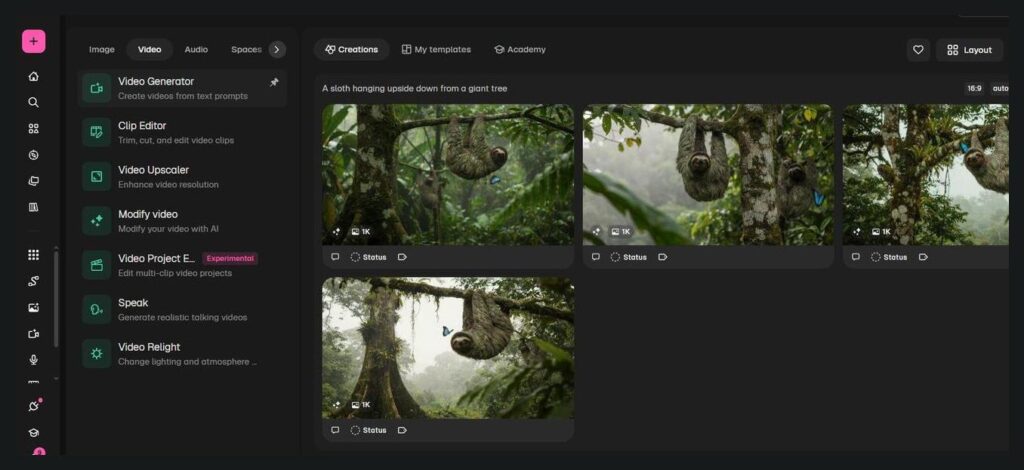
Task: Open Status dropdown under second sloth image
Action: 628,257
